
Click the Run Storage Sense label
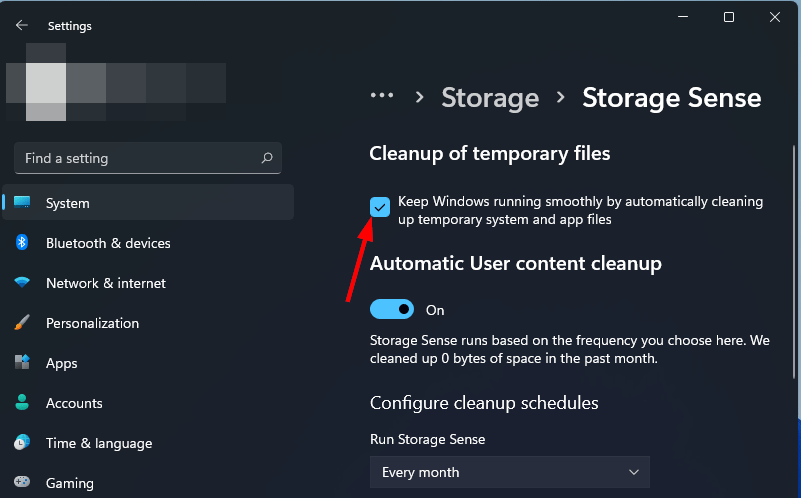click(x=428, y=439)
